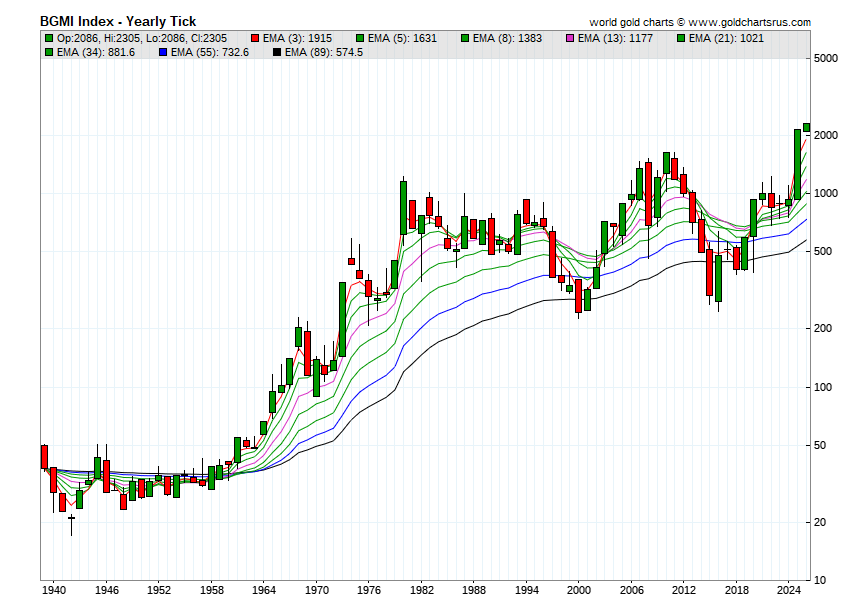Click the 1940 year axis label
The width and height of the screenshot is (850, 616).
coord(54,590)
